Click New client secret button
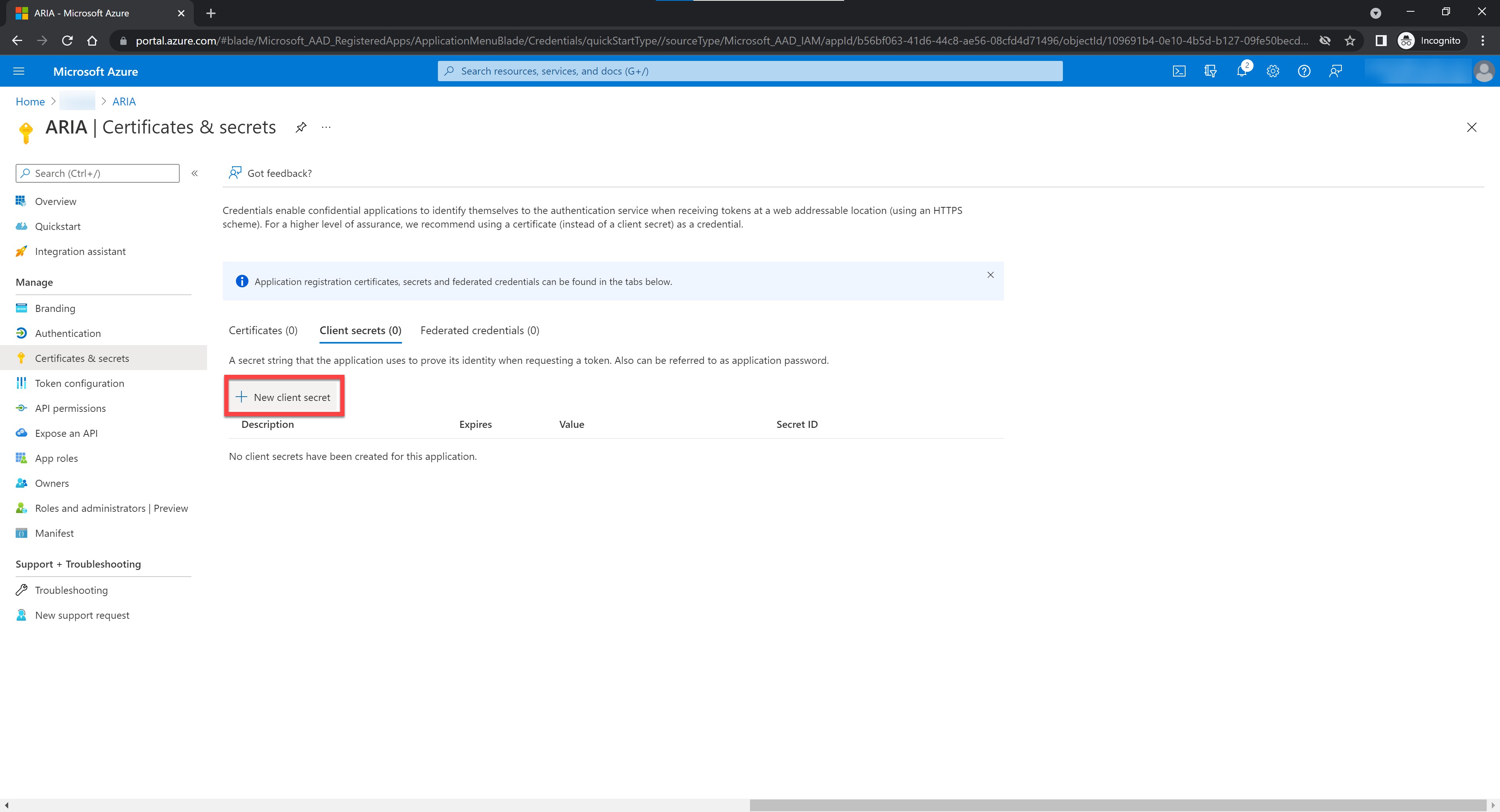The width and height of the screenshot is (1500, 812). pyautogui.click(x=284, y=397)
